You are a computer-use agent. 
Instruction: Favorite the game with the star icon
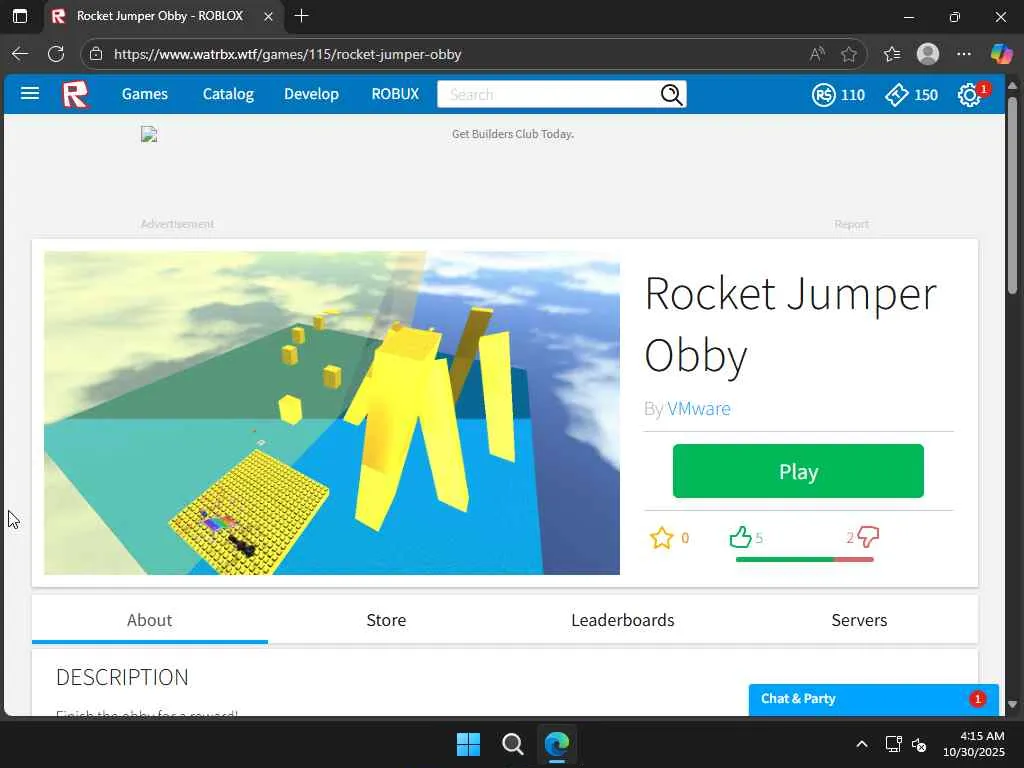point(662,537)
